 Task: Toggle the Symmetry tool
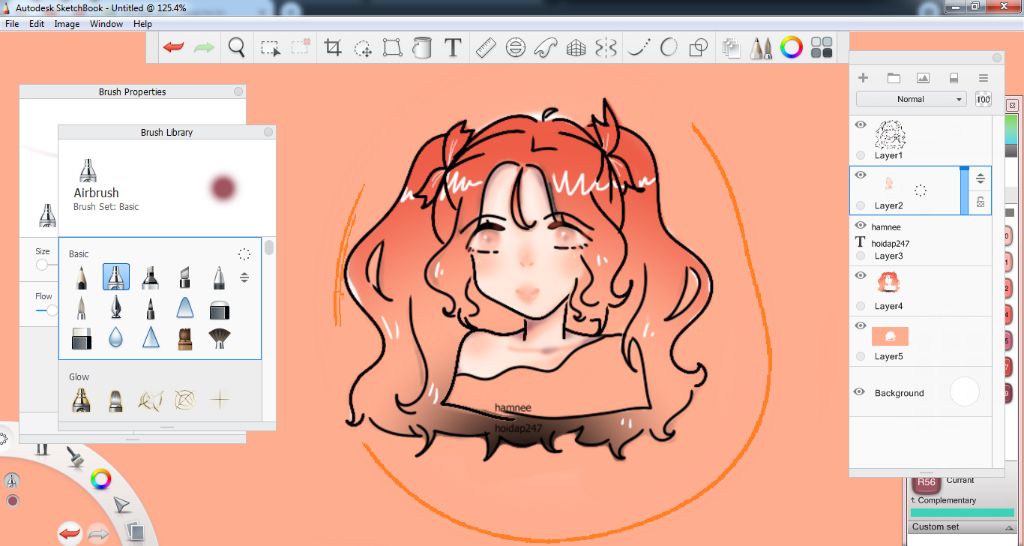(606, 48)
